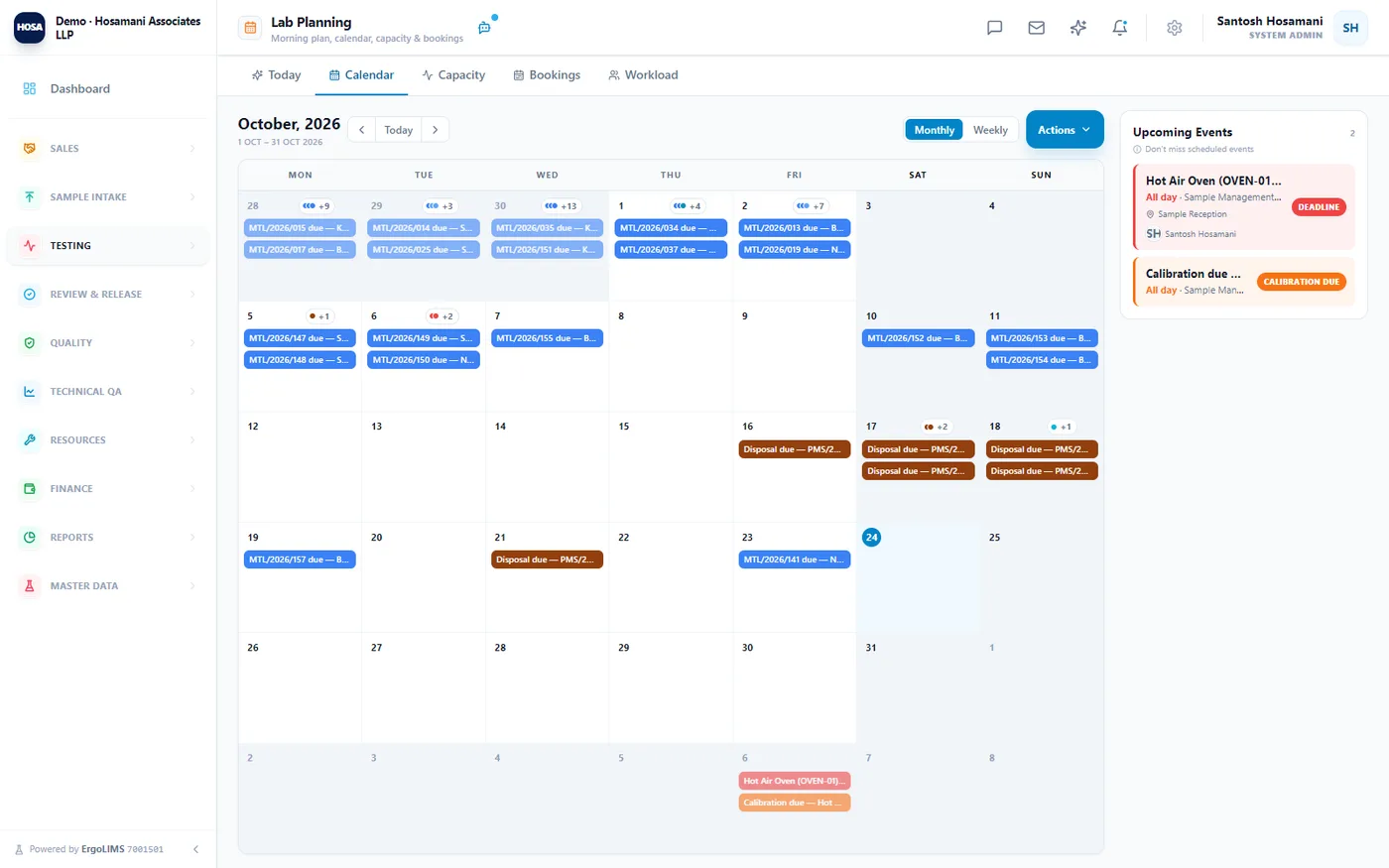The height and width of the screenshot is (868, 1389).
Task: Switch to Weekly view
Action: tap(990, 130)
